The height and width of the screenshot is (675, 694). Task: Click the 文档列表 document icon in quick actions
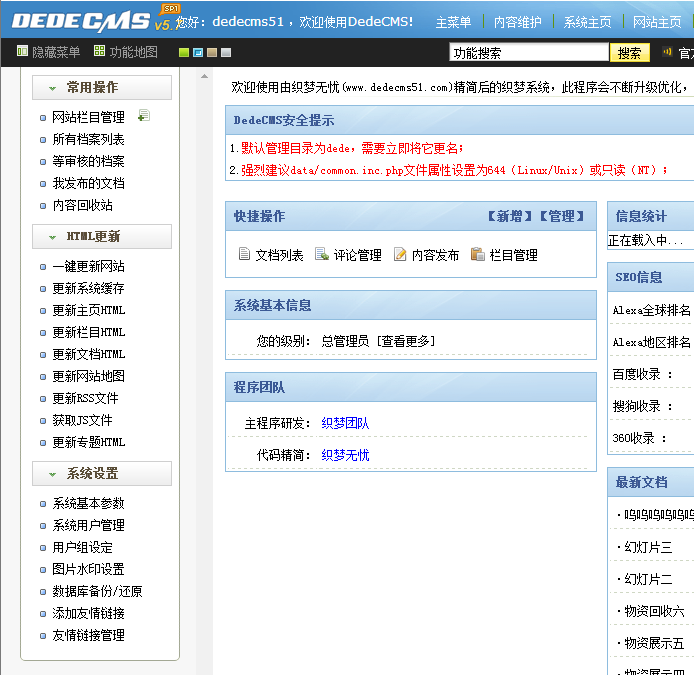(x=244, y=255)
